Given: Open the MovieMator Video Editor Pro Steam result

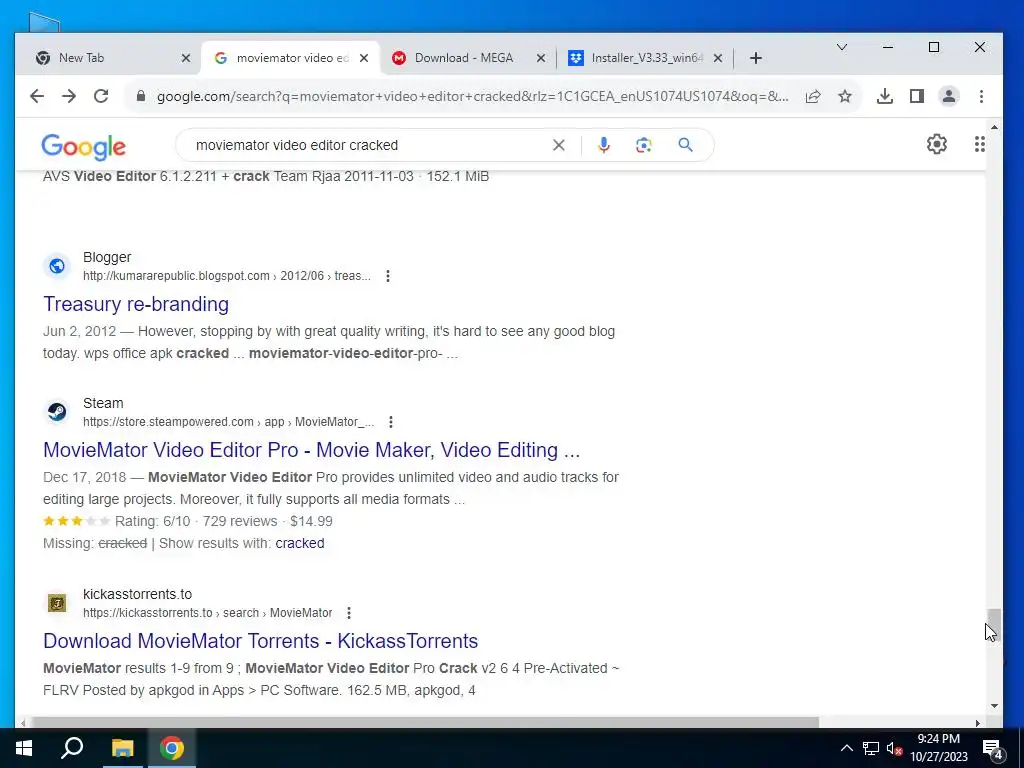Looking at the screenshot, I should [x=312, y=450].
